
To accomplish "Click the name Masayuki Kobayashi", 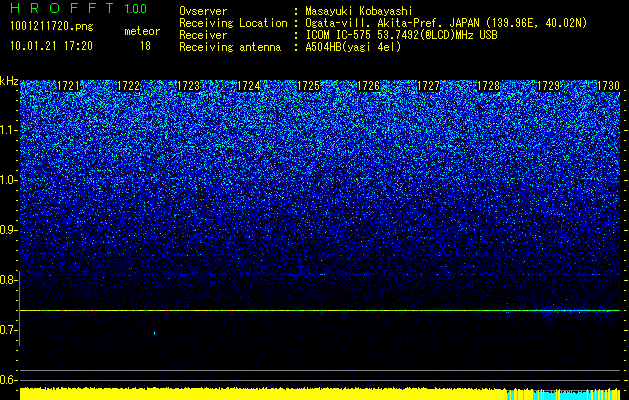I will 359,11.
